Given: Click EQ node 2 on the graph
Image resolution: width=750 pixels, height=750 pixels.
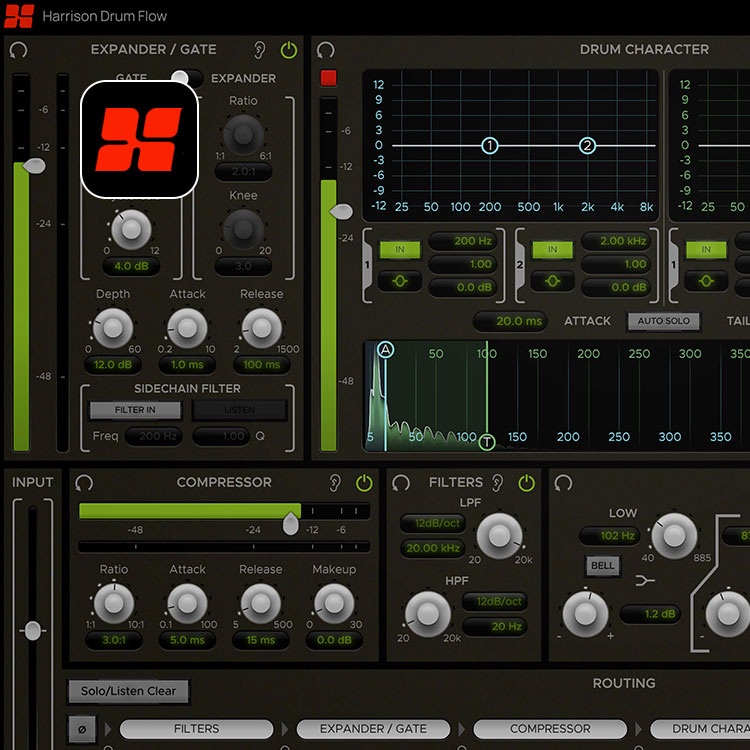Looking at the screenshot, I should [x=587, y=146].
